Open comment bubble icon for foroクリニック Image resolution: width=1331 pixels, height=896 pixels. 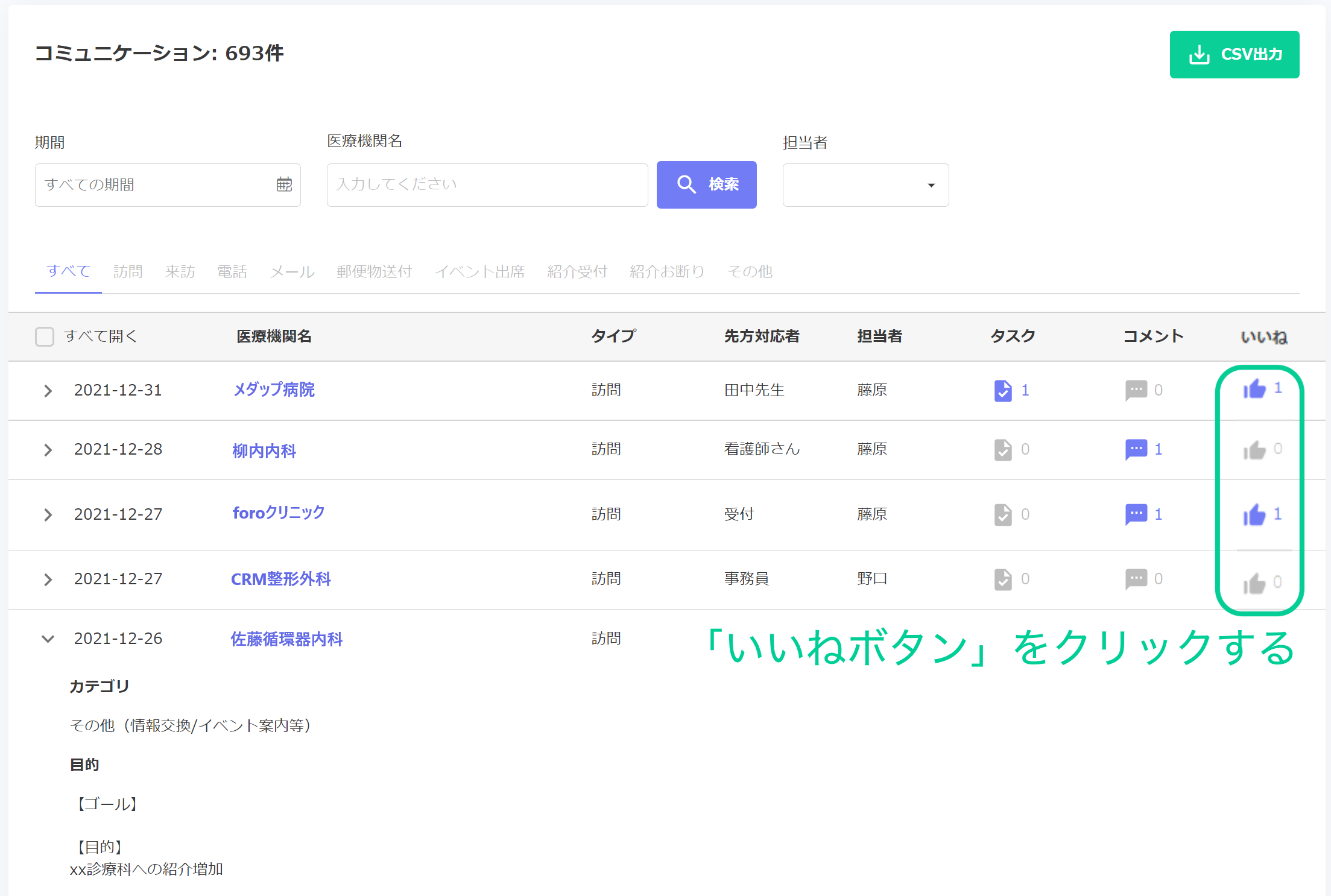(1136, 515)
